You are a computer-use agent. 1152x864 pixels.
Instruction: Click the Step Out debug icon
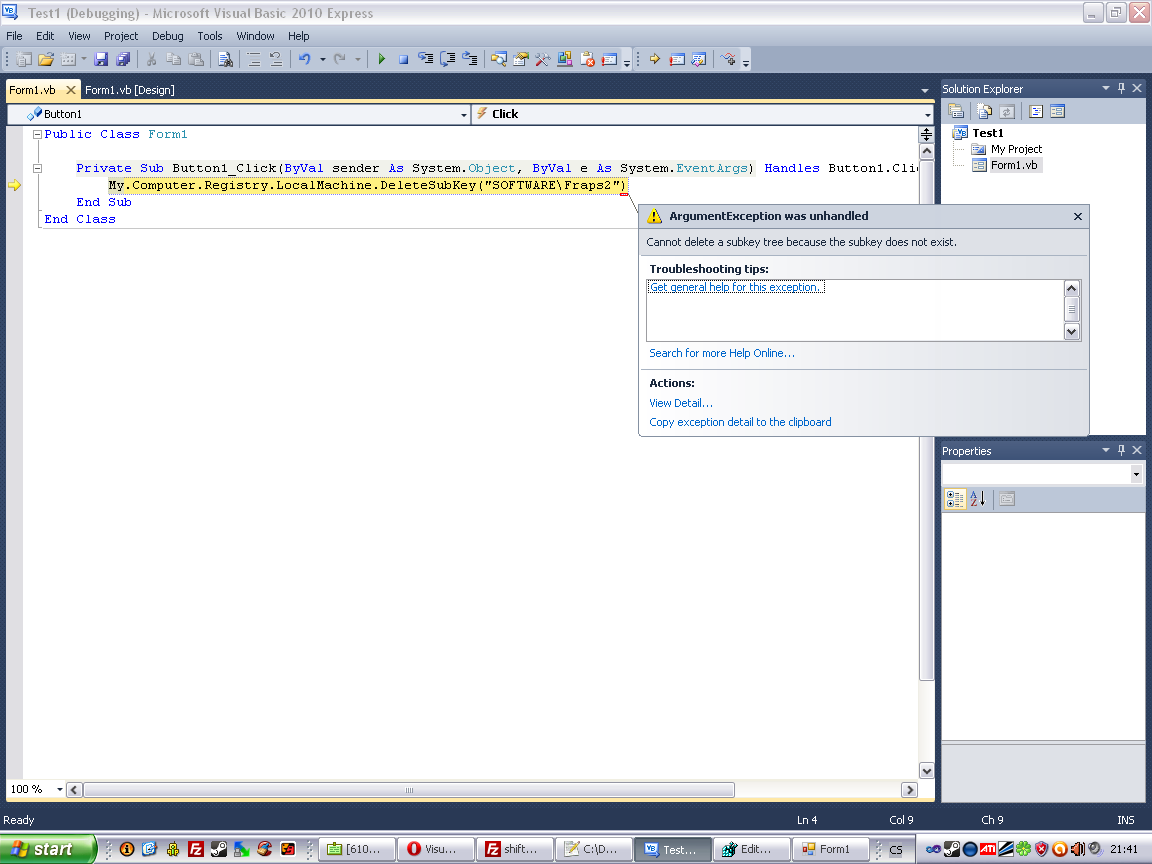[469, 60]
